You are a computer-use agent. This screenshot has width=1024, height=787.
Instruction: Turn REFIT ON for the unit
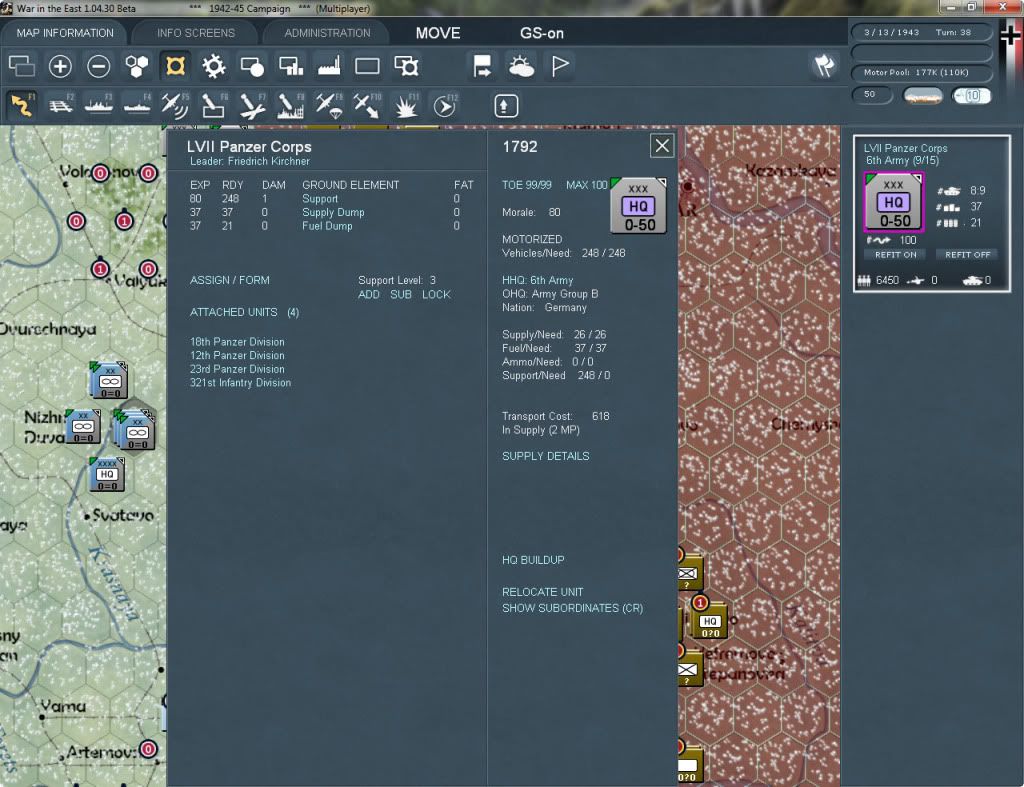pyautogui.click(x=896, y=255)
